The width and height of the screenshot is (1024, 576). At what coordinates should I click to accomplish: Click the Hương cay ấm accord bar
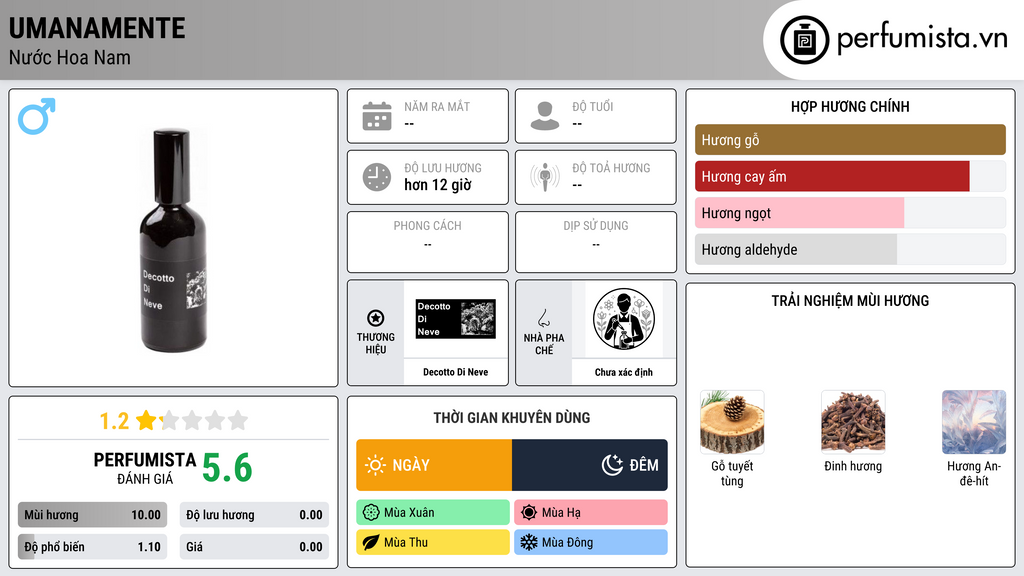tap(850, 176)
